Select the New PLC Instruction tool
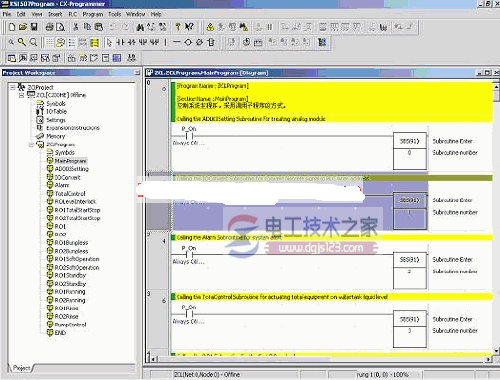The height and width of the screenshot is (380, 500). click(211, 42)
